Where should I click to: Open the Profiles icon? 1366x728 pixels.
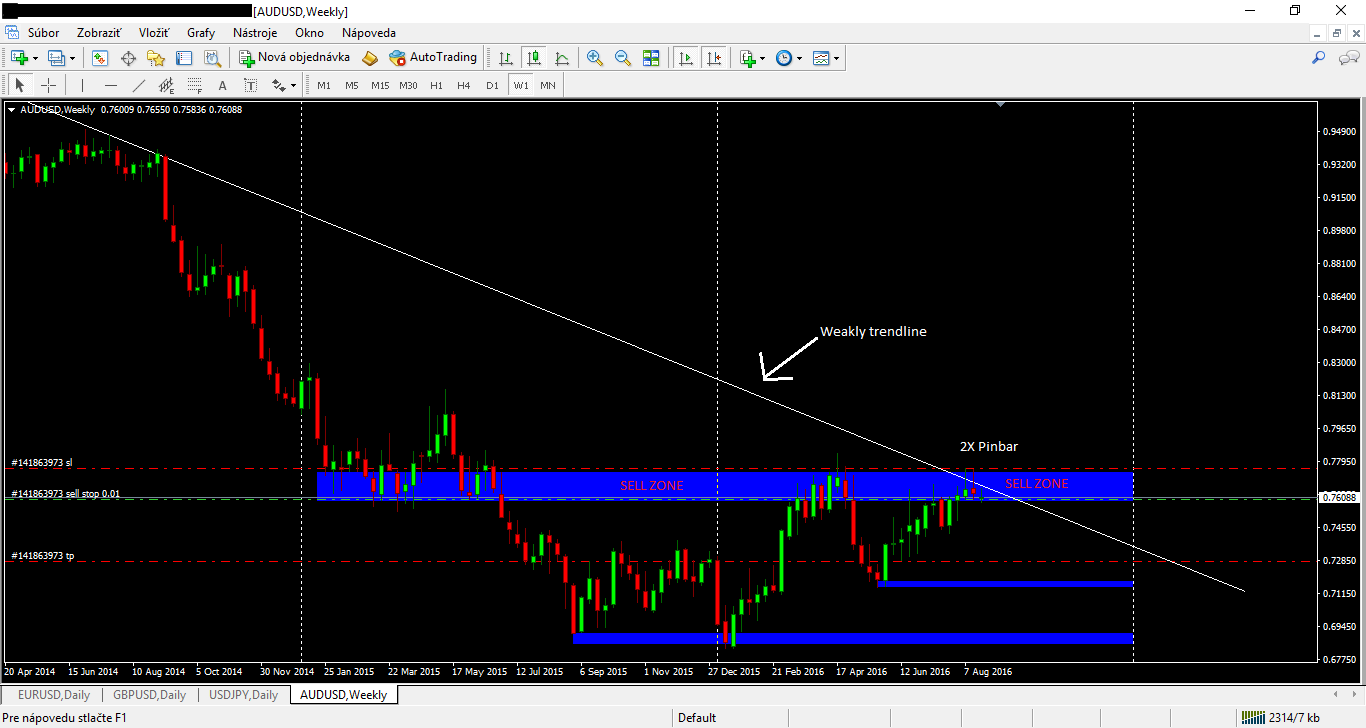[55, 58]
